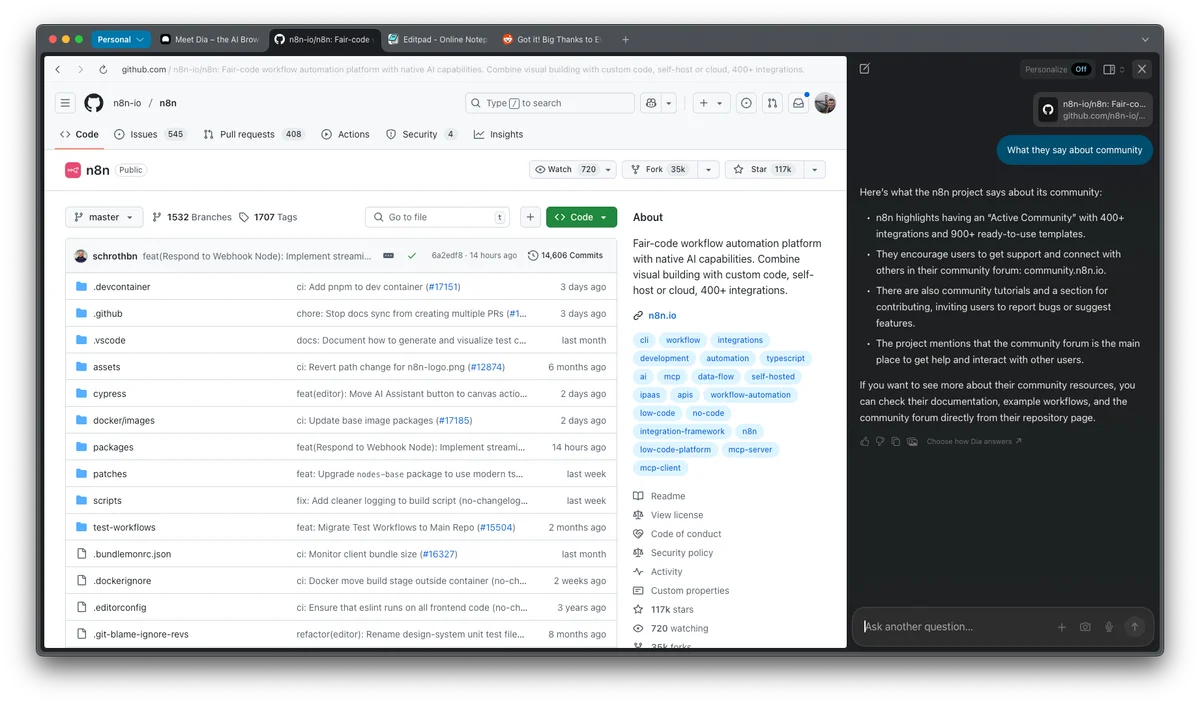This screenshot has width=1200, height=704.
Task: Expand the Star lists dropdown arrow
Action: (815, 170)
